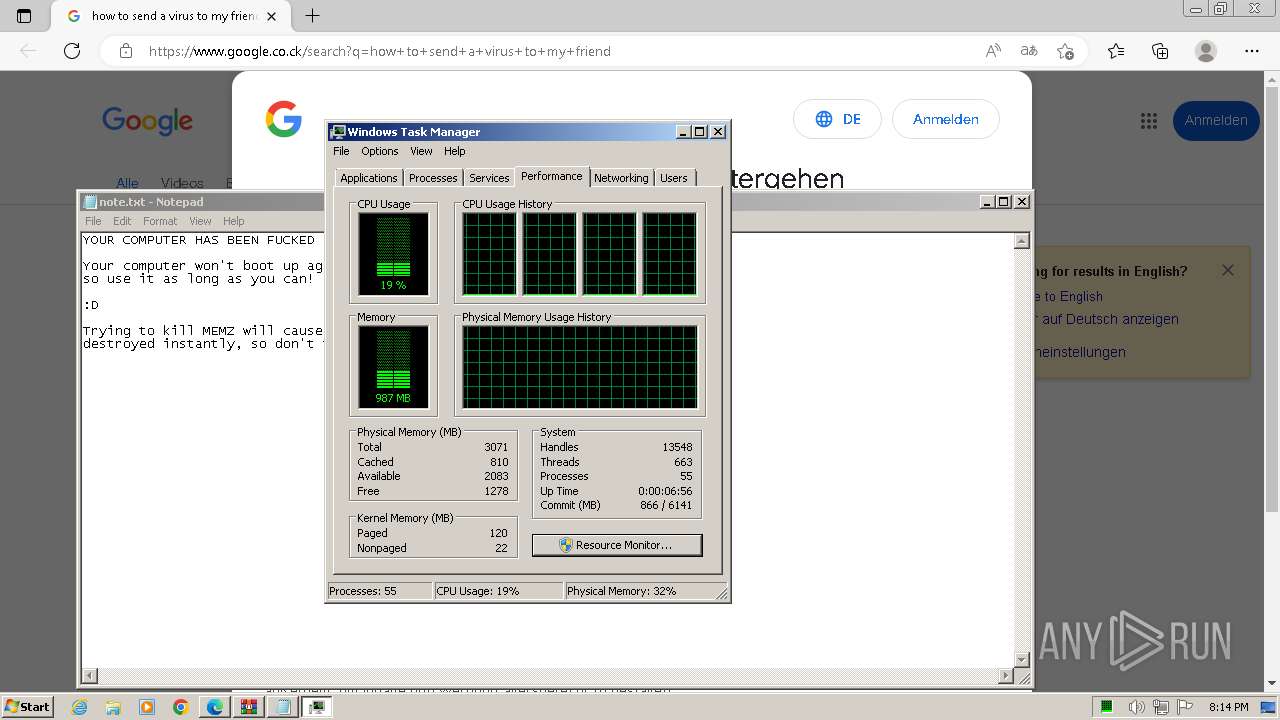The height and width of the screenshot is (720, 1280).
Task: Open the WinRAR taskbar button
Action: coord(249,707)
